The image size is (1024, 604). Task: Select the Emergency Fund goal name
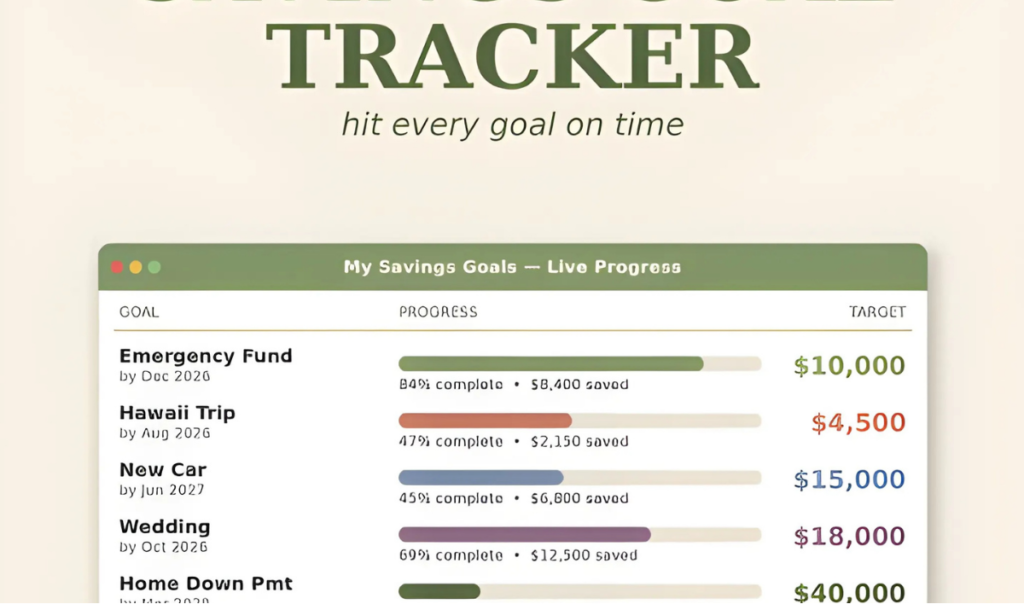(x=206, y=356)
